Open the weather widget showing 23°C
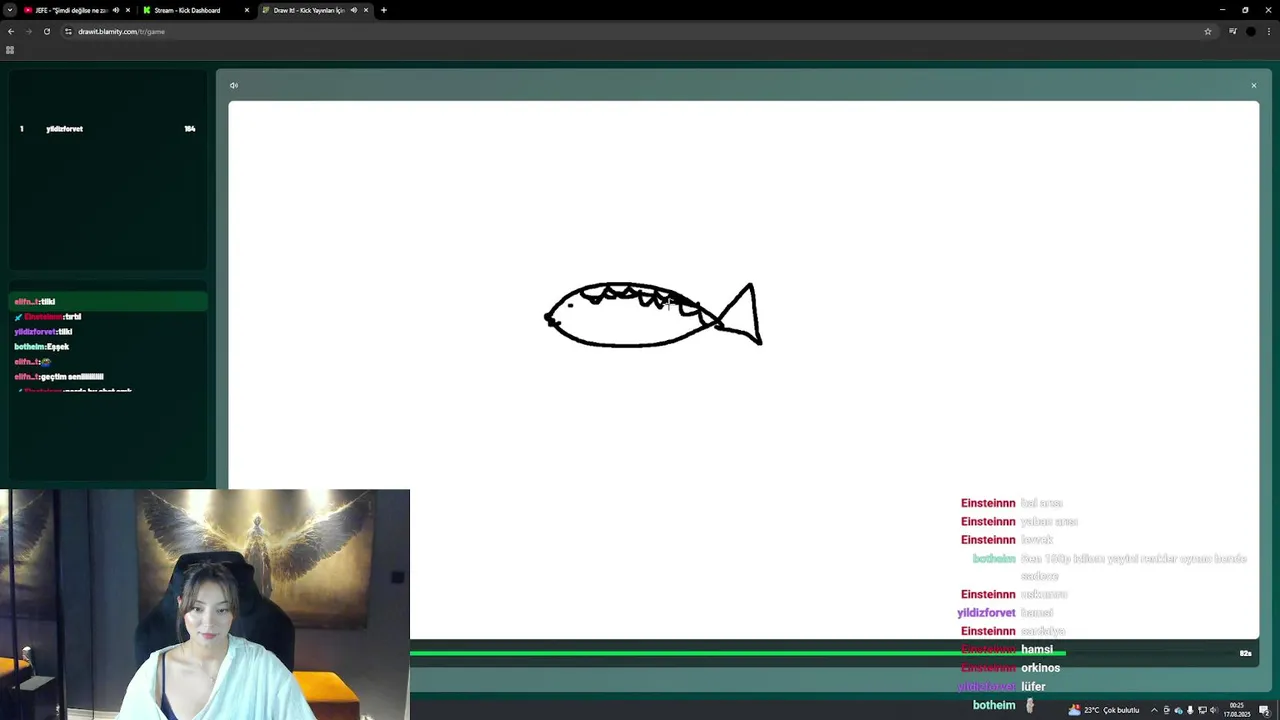Image resolution: width=1280 pixels, height=720 pixels. pos(1104,710)
